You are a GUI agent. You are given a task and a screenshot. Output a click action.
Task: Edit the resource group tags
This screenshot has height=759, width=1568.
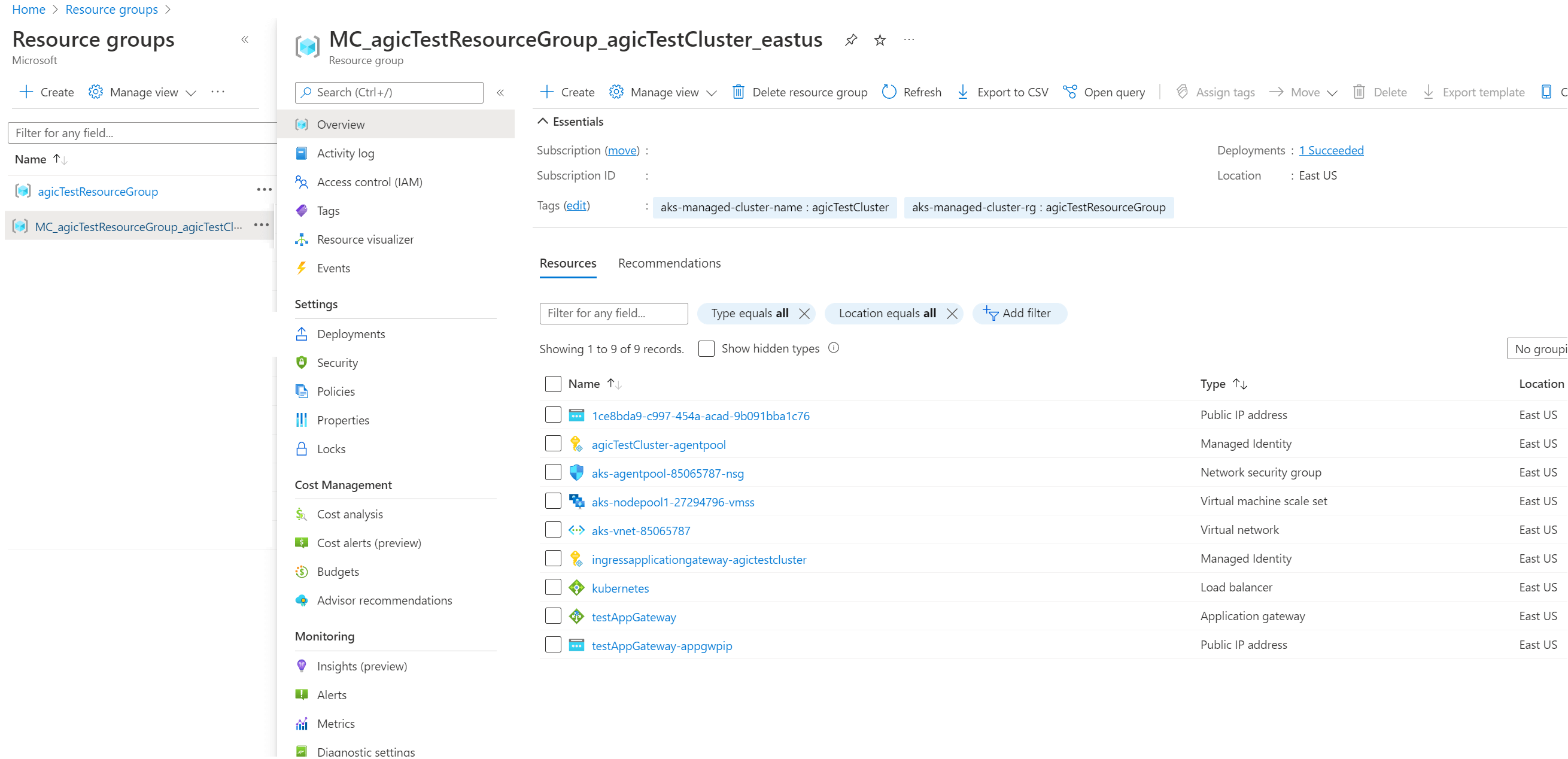576,205
